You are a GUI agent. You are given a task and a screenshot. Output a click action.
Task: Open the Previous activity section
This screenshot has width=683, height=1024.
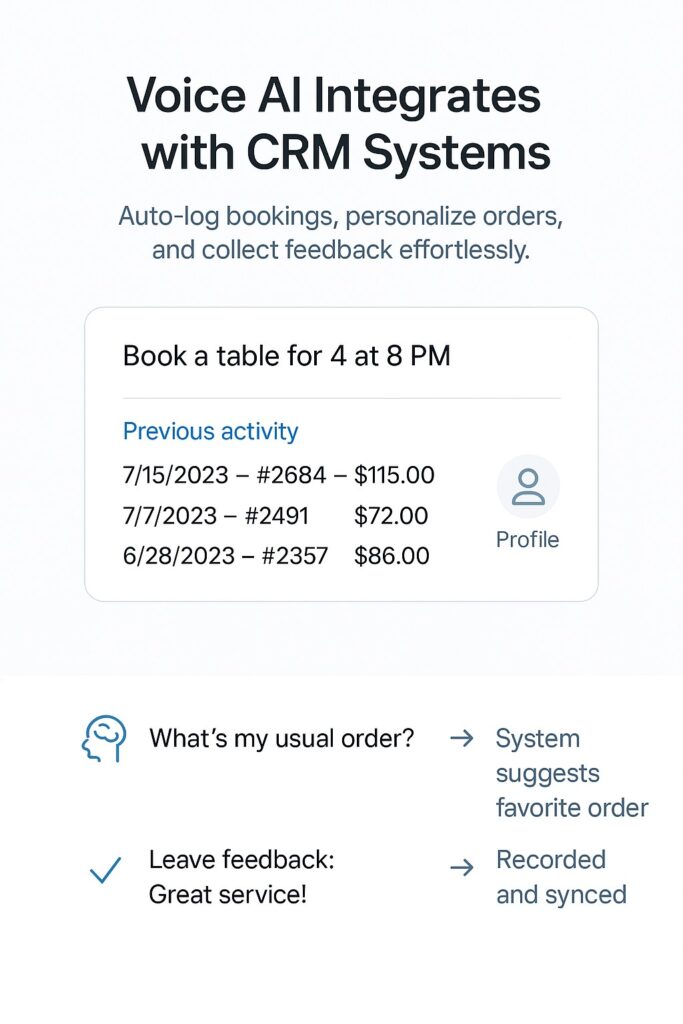point(210,432)
